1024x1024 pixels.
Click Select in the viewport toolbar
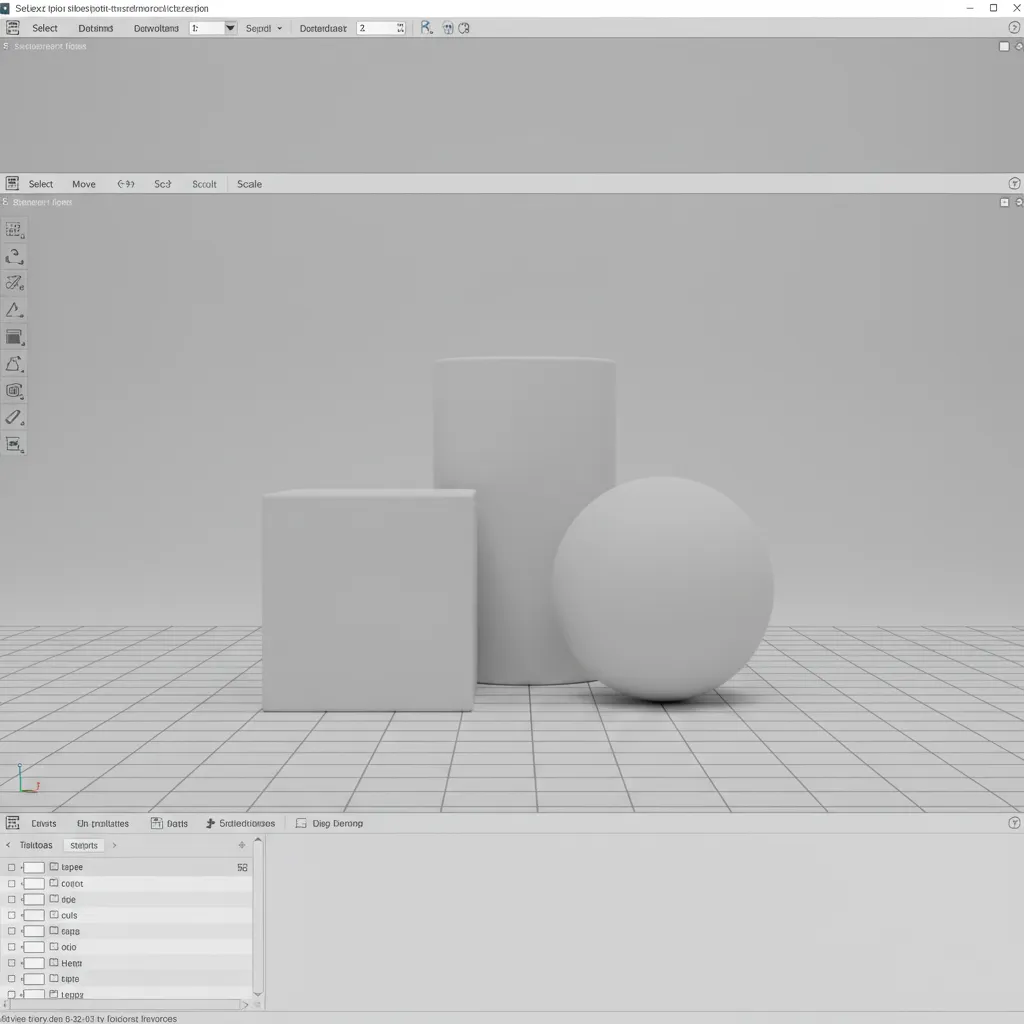point(40,184)
